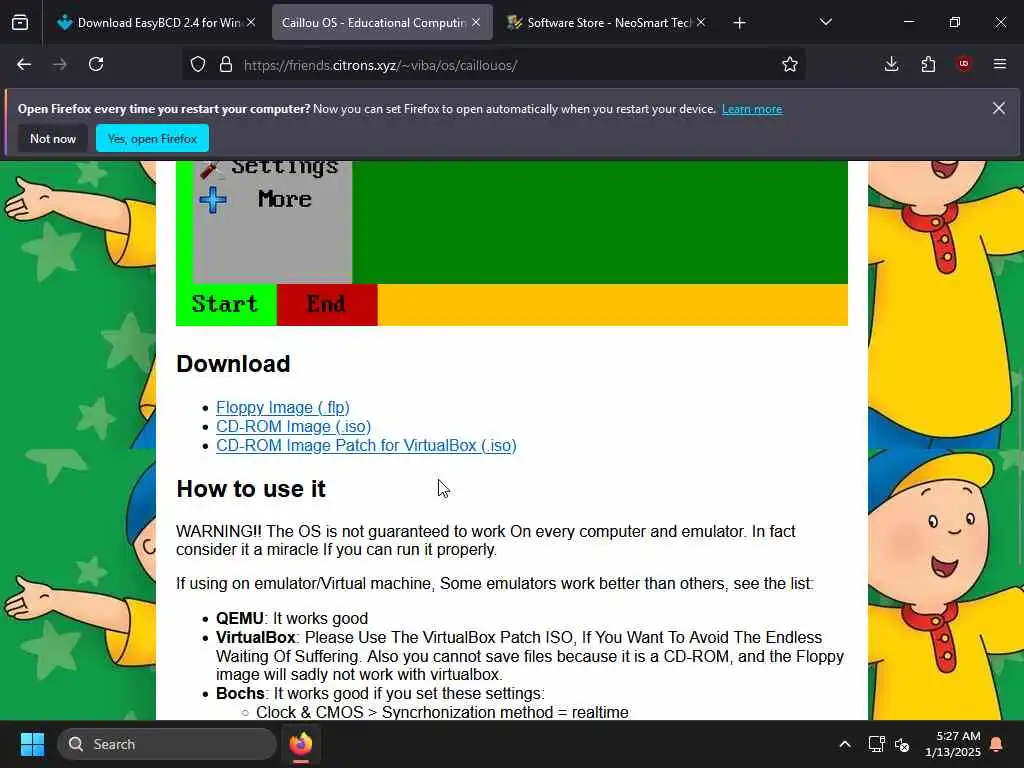Go back to the previous page

pyautogui.click(x=24, y=65)
